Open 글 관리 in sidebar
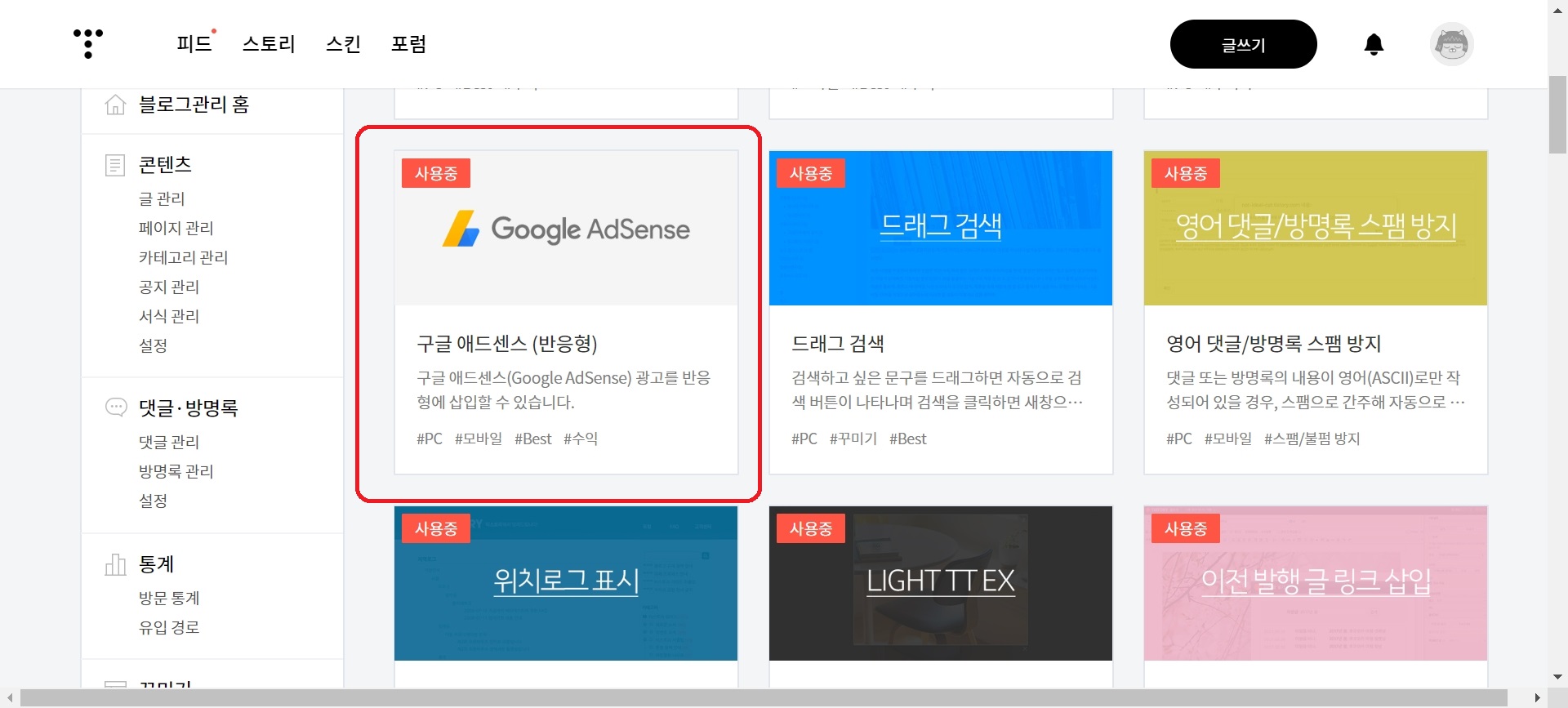The image size is (1568, 708). point(162,198)
